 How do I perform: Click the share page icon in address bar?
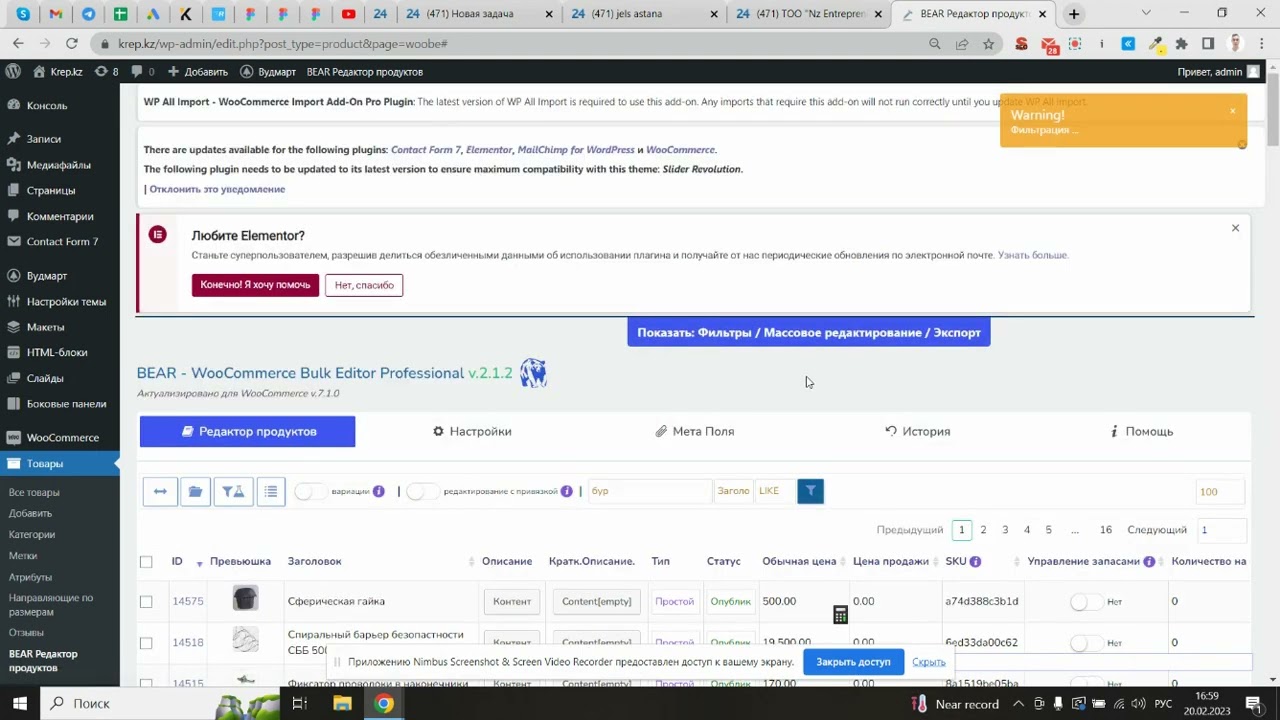tap(962, 44)
